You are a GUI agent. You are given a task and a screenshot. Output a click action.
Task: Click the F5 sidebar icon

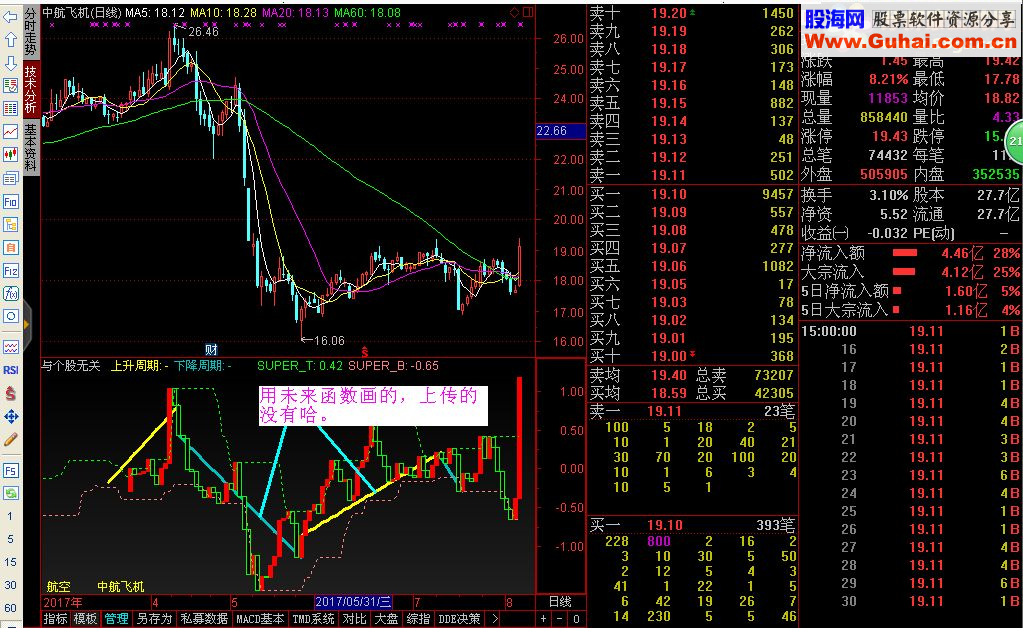[x=10, y=471]
